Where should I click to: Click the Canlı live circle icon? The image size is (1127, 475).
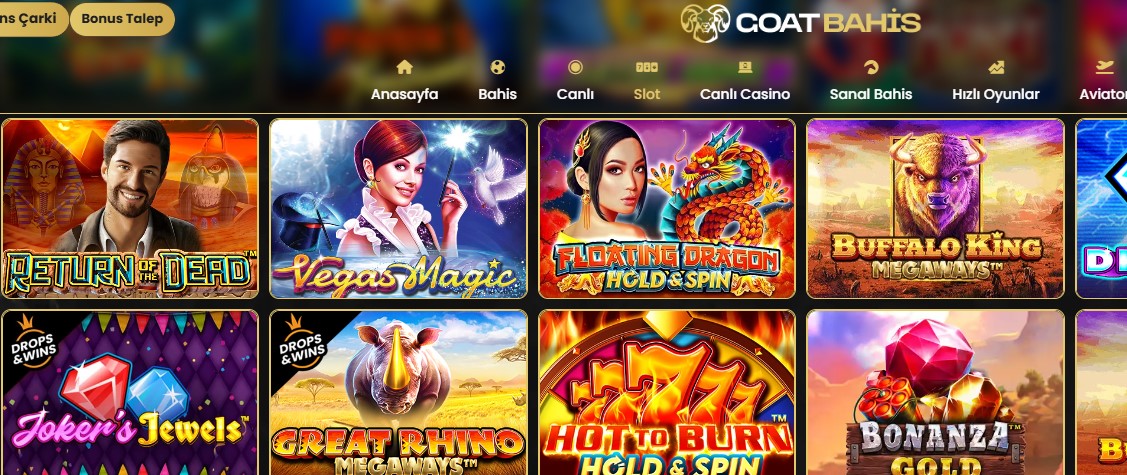tap(575, 68)
